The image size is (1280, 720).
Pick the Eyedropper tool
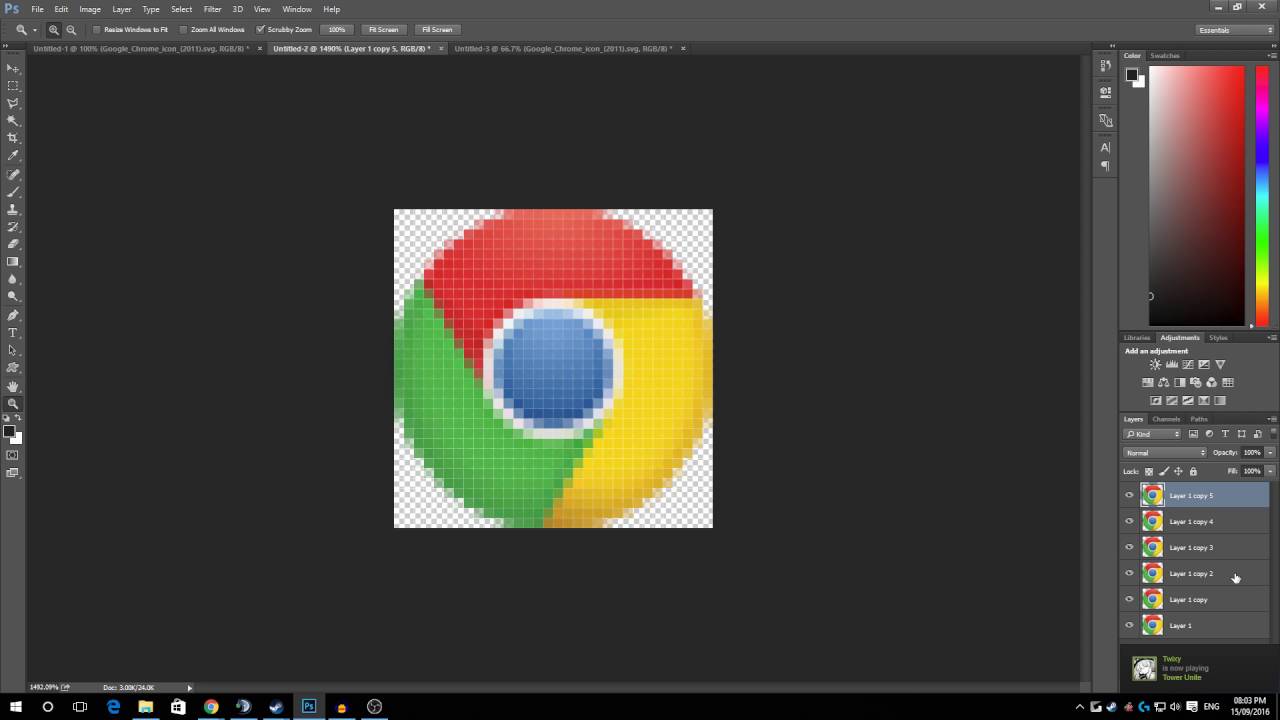(13, 156)
